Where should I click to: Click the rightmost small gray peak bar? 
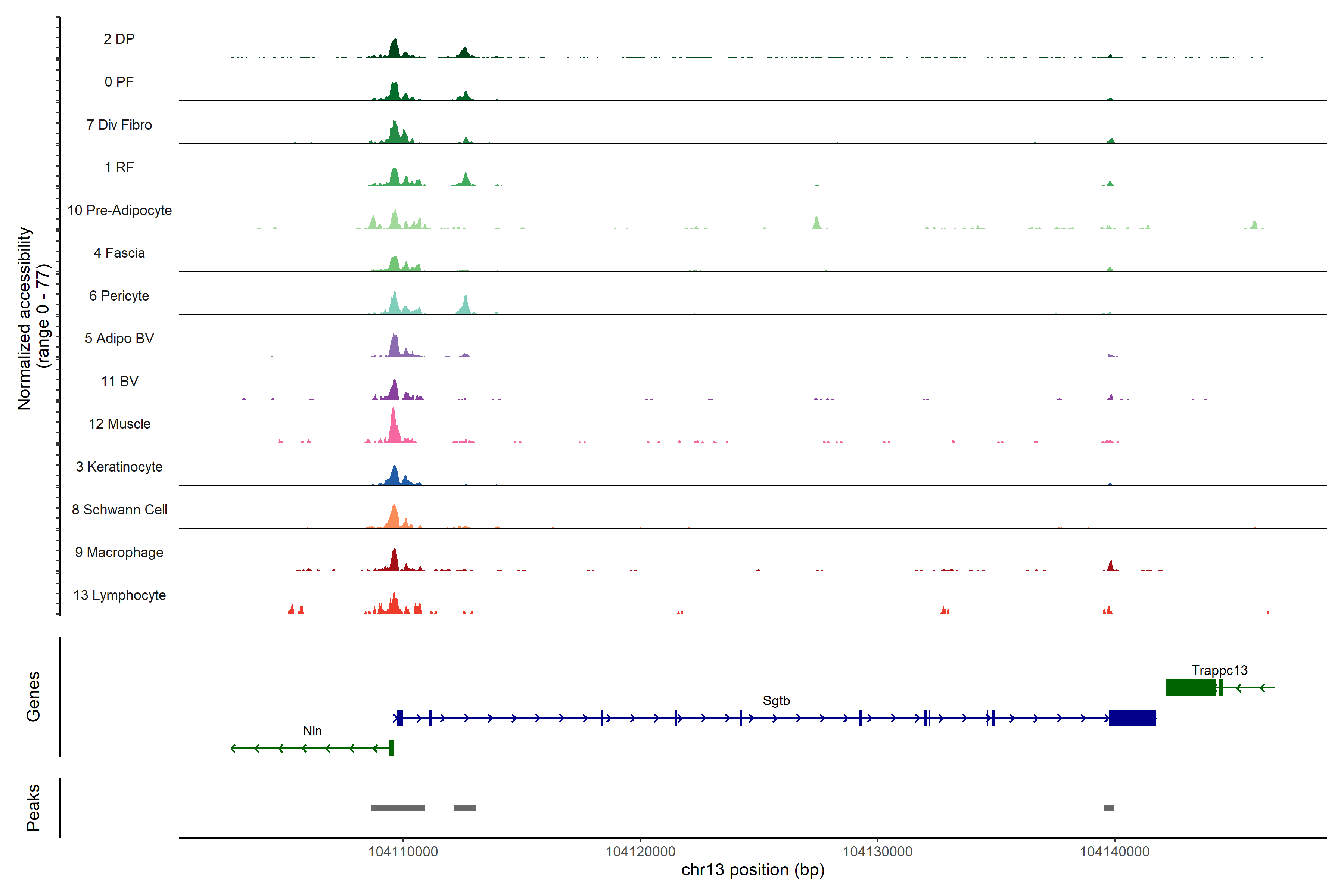(1108, 808)
